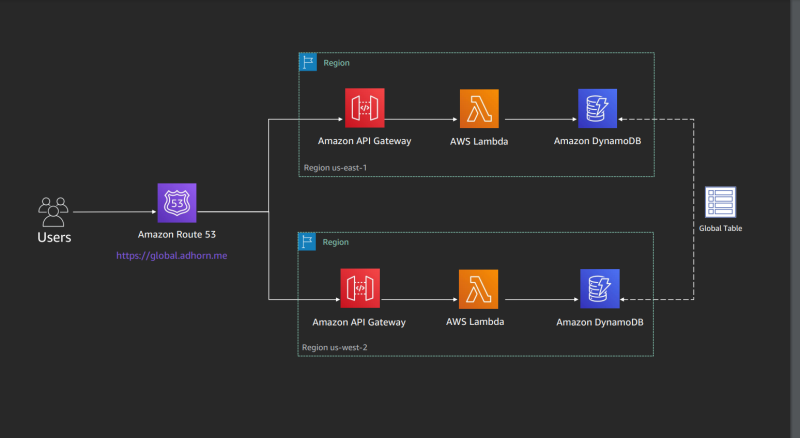Click 'Amazon API Gateway' label in us-east-1 region
The height and width of the screenshot is (438, 800).
364,142
